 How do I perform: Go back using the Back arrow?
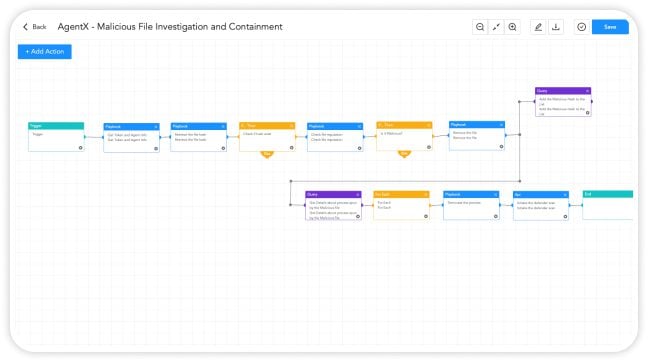point(34,27)
